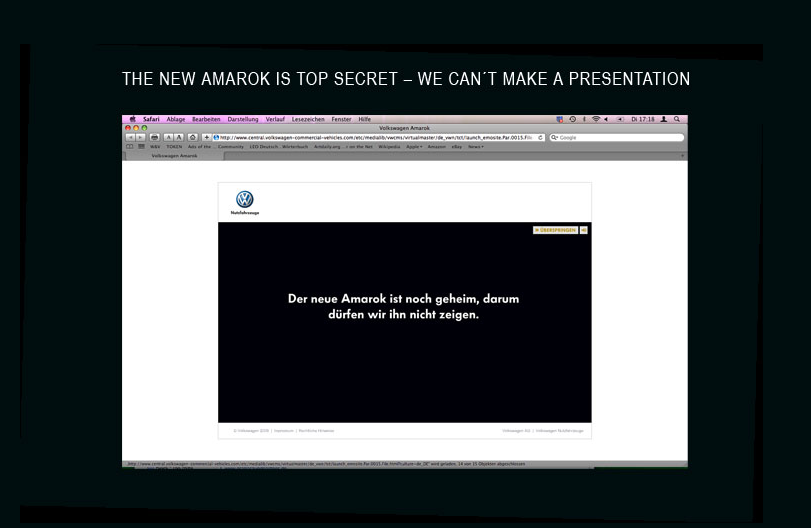
Task: Go back with Safari's back arrow
Action: coord(130,137)
